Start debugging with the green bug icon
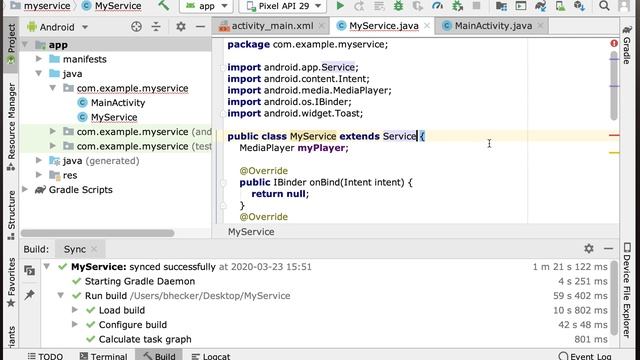 (398, 6)
